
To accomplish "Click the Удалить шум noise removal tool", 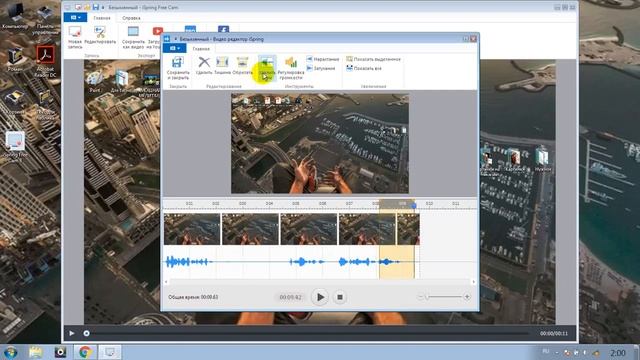I will [267, 67].
